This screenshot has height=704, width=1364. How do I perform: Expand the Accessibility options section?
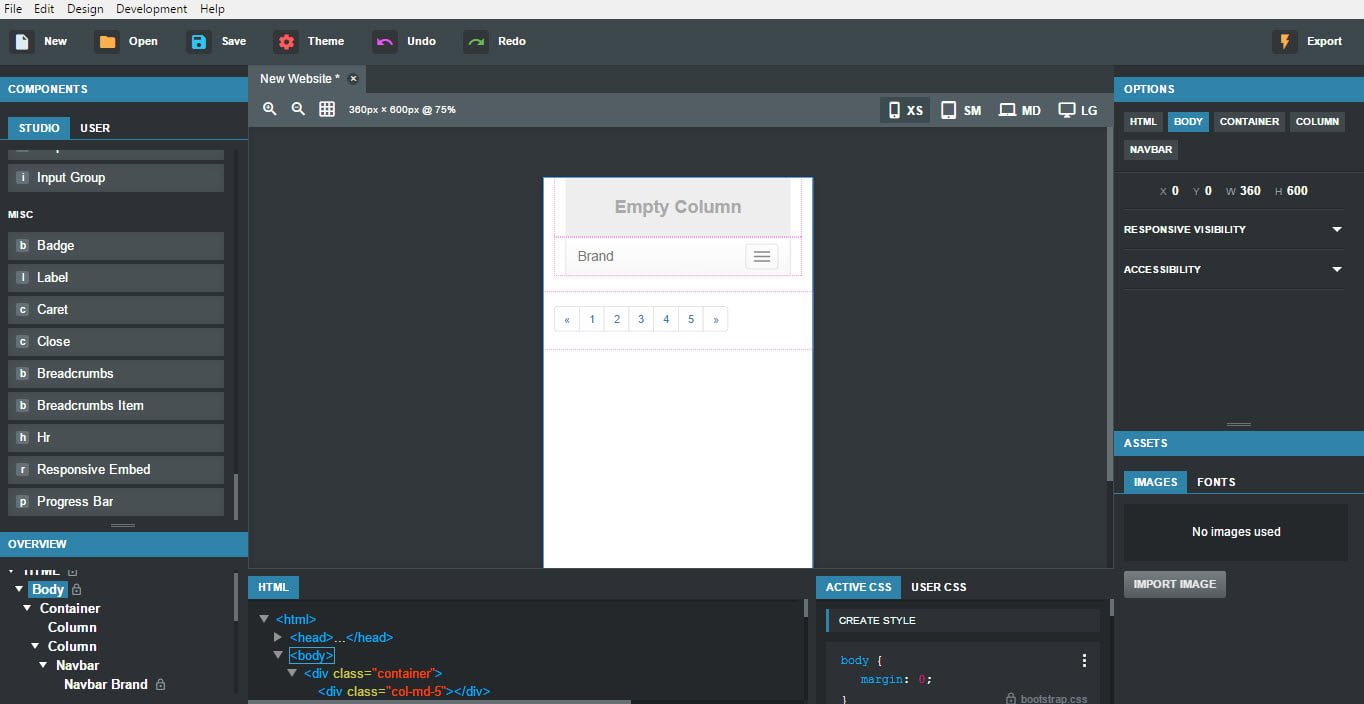(x=1337, y=270)
